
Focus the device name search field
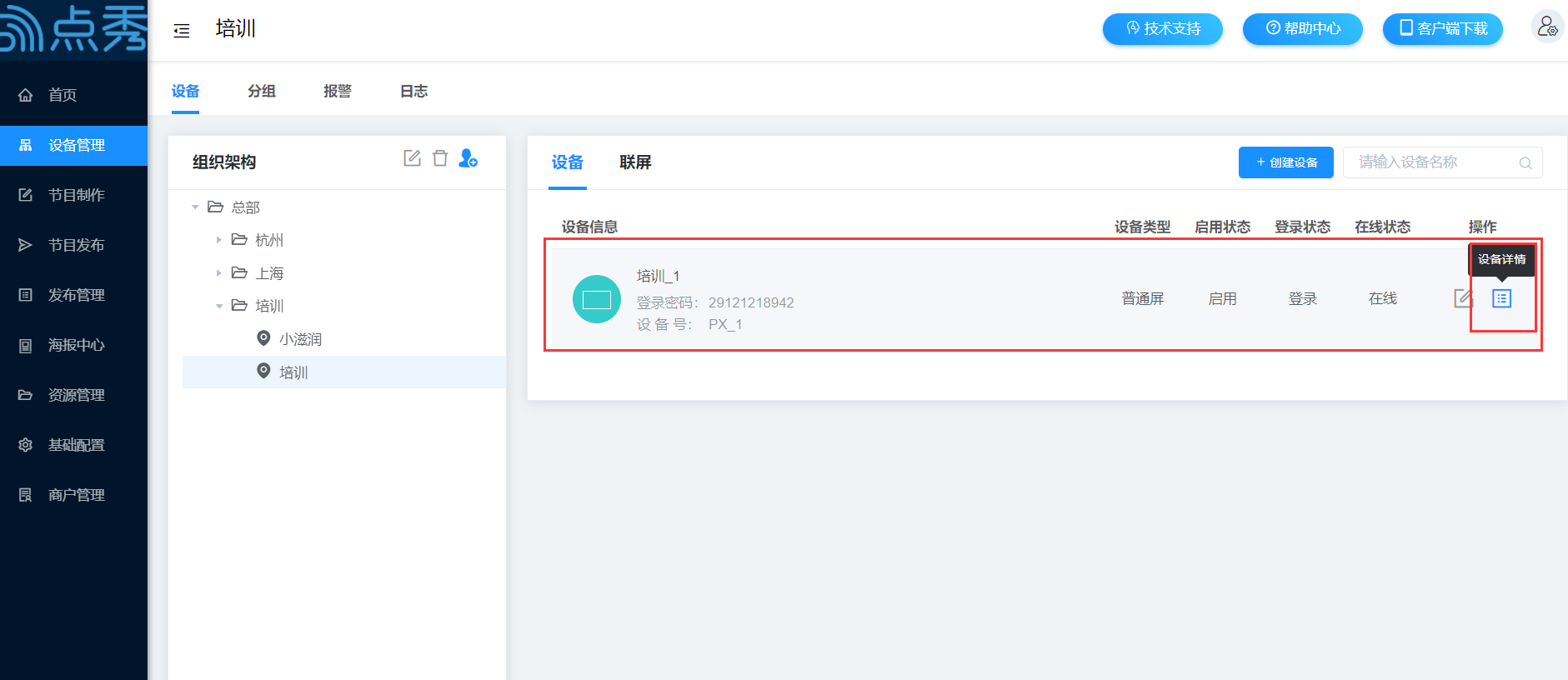click(x=1442, y=162)
